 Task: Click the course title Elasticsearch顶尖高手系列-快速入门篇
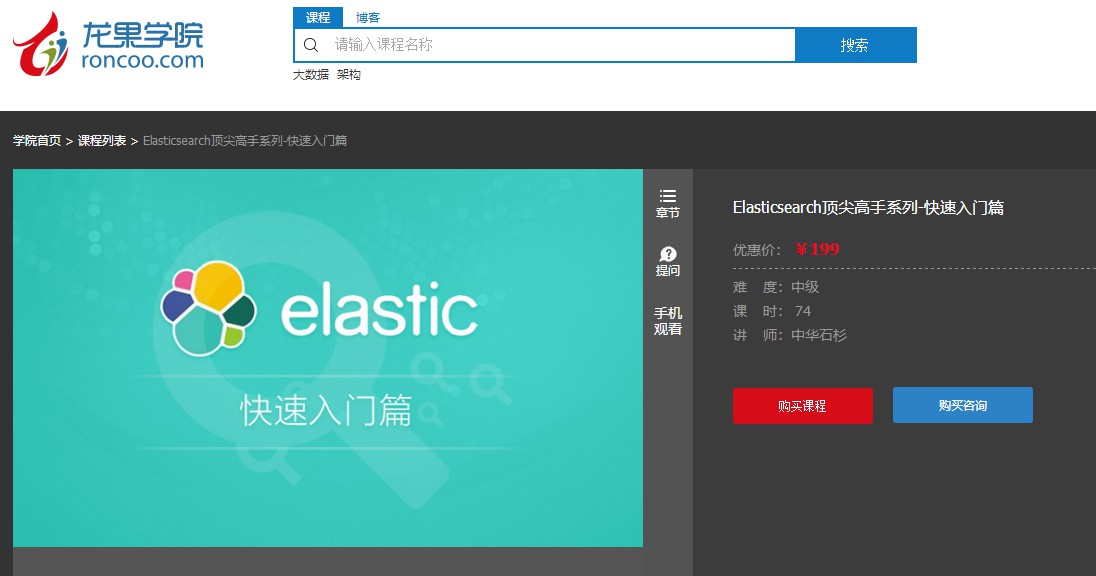click(x=868, y=208)
